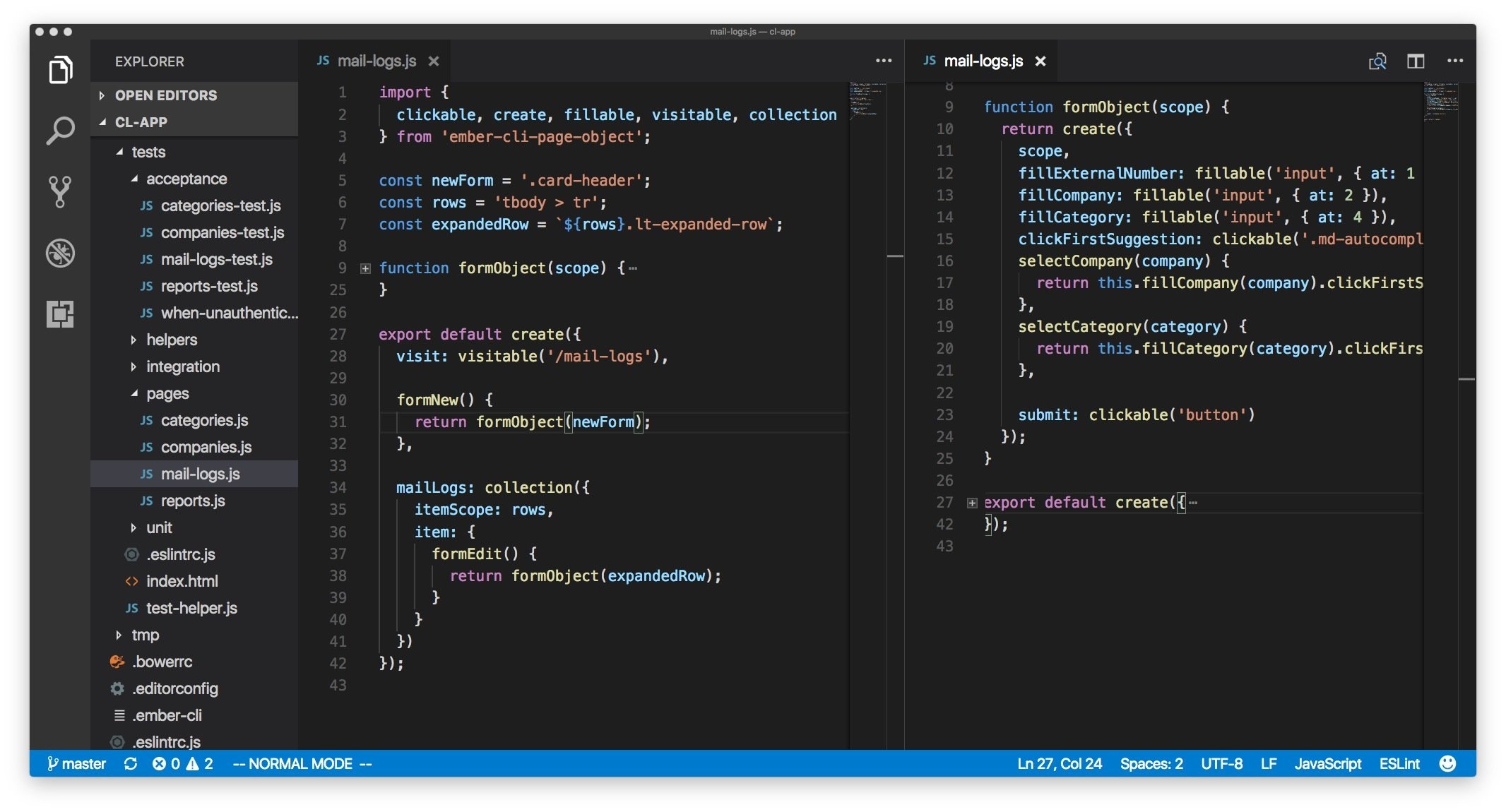
Task: Open the Source Control view icon
Action: pos(60,191)
